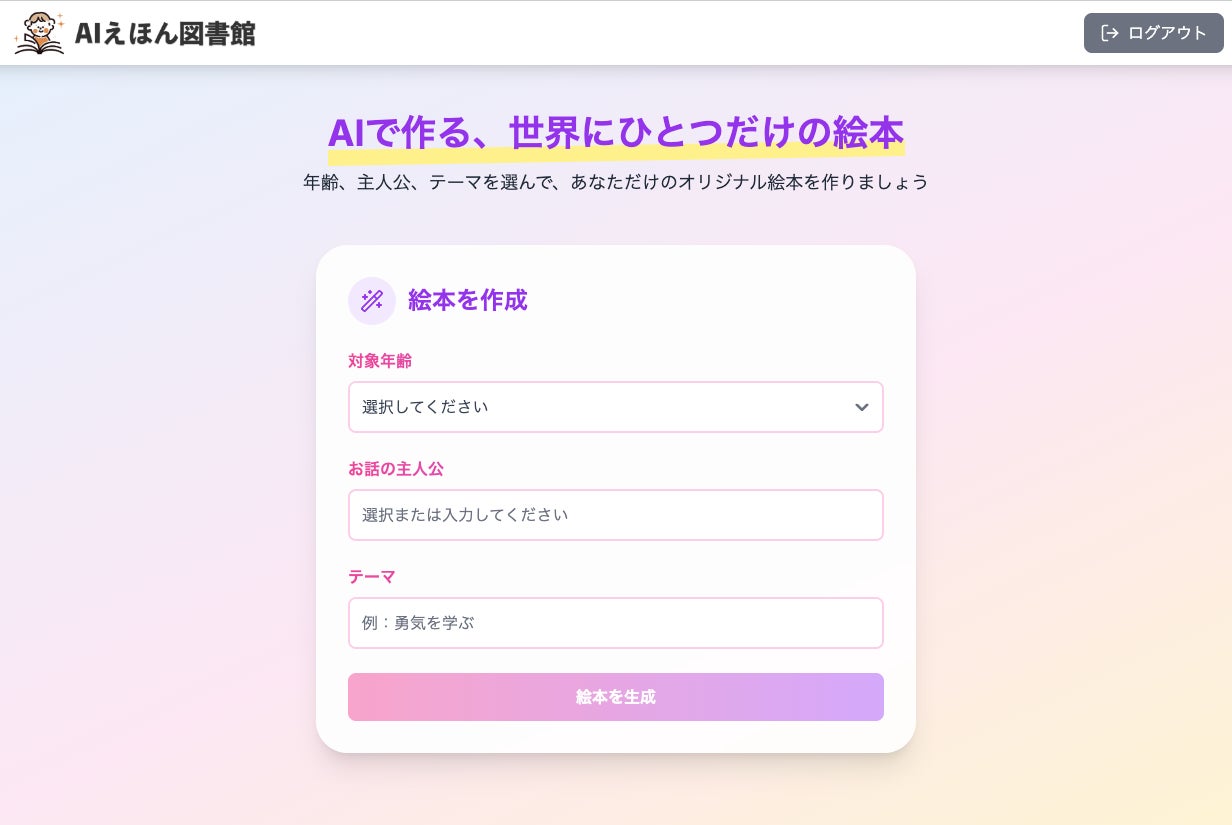Click the reading mascot logo icon
The height and width of the screenshot is (825, 1232).
coord(39,33)
